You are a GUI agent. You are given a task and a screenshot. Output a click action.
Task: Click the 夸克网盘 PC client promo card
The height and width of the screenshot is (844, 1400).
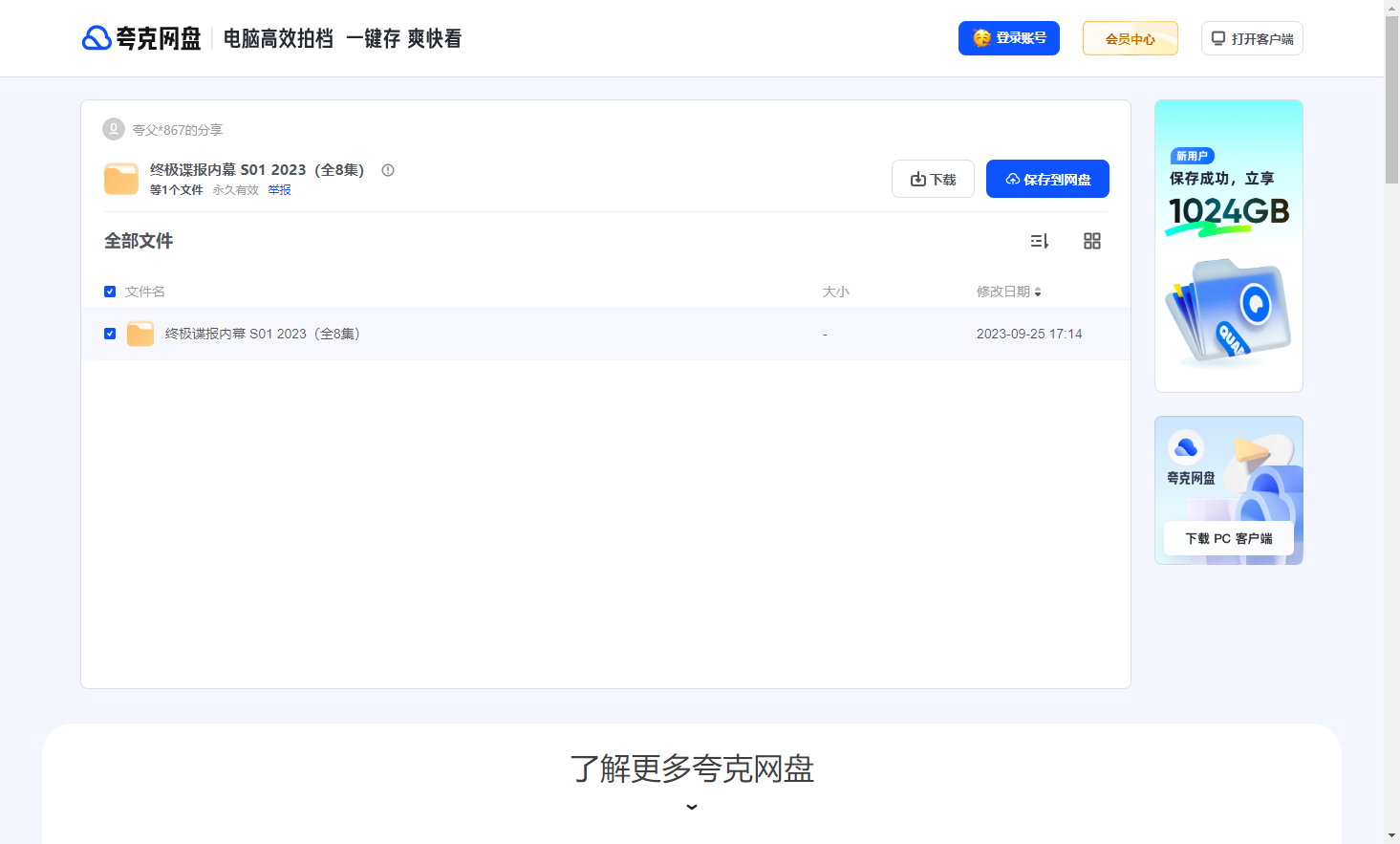tap(1229, 490)
